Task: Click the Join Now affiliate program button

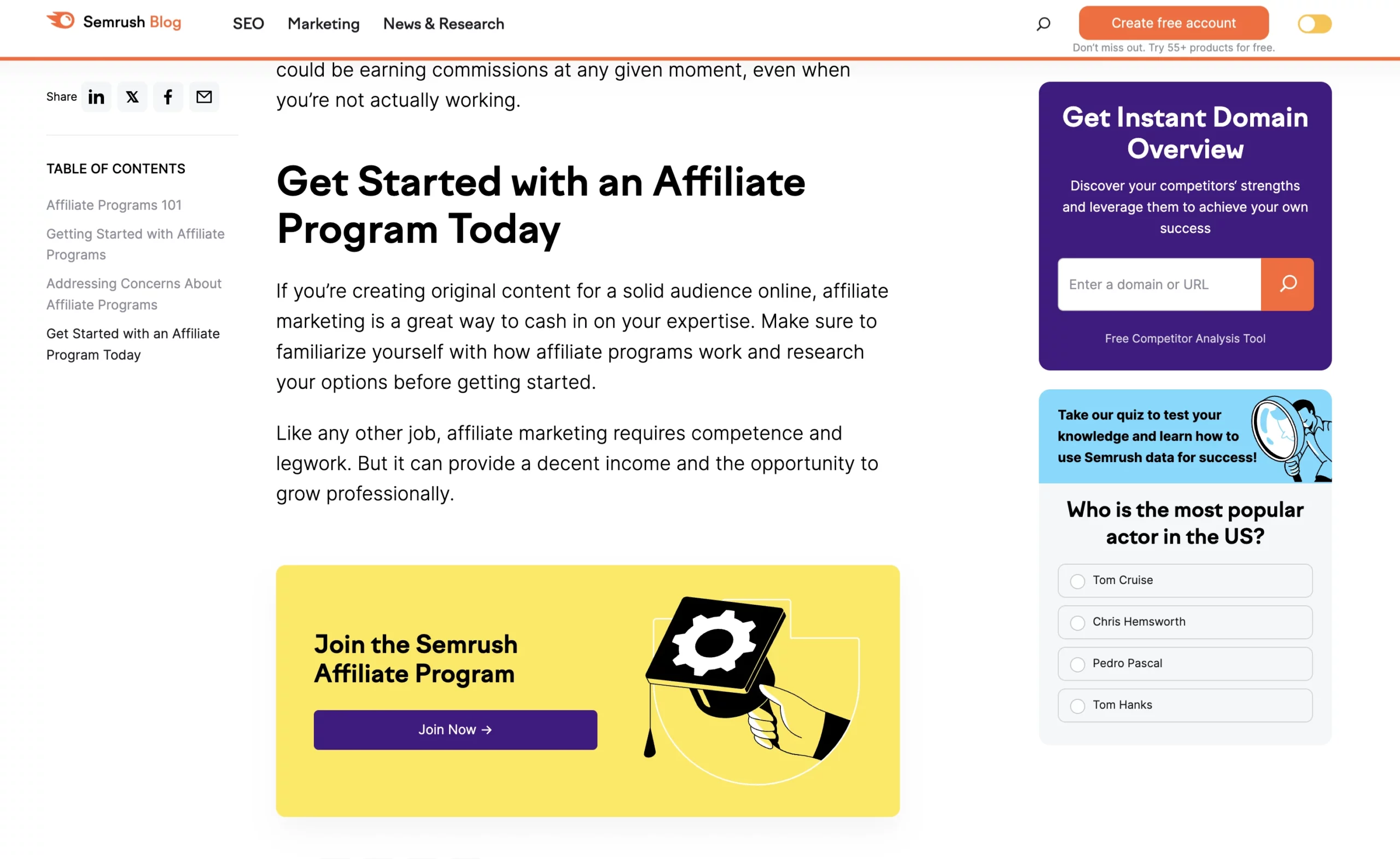Action: pyautogui.click(x=455, y=729)
